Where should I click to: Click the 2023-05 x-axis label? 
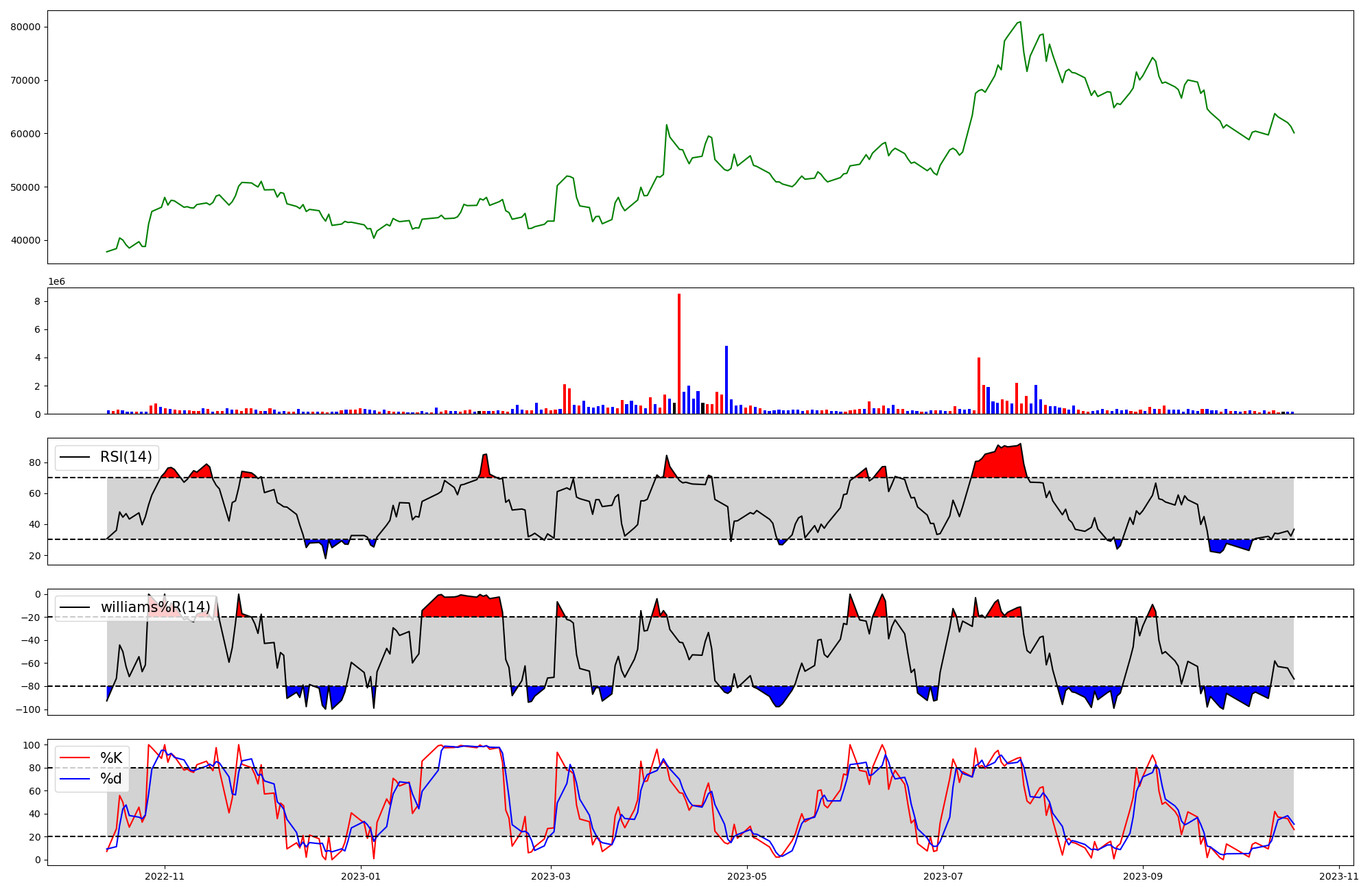pos(747,876)
